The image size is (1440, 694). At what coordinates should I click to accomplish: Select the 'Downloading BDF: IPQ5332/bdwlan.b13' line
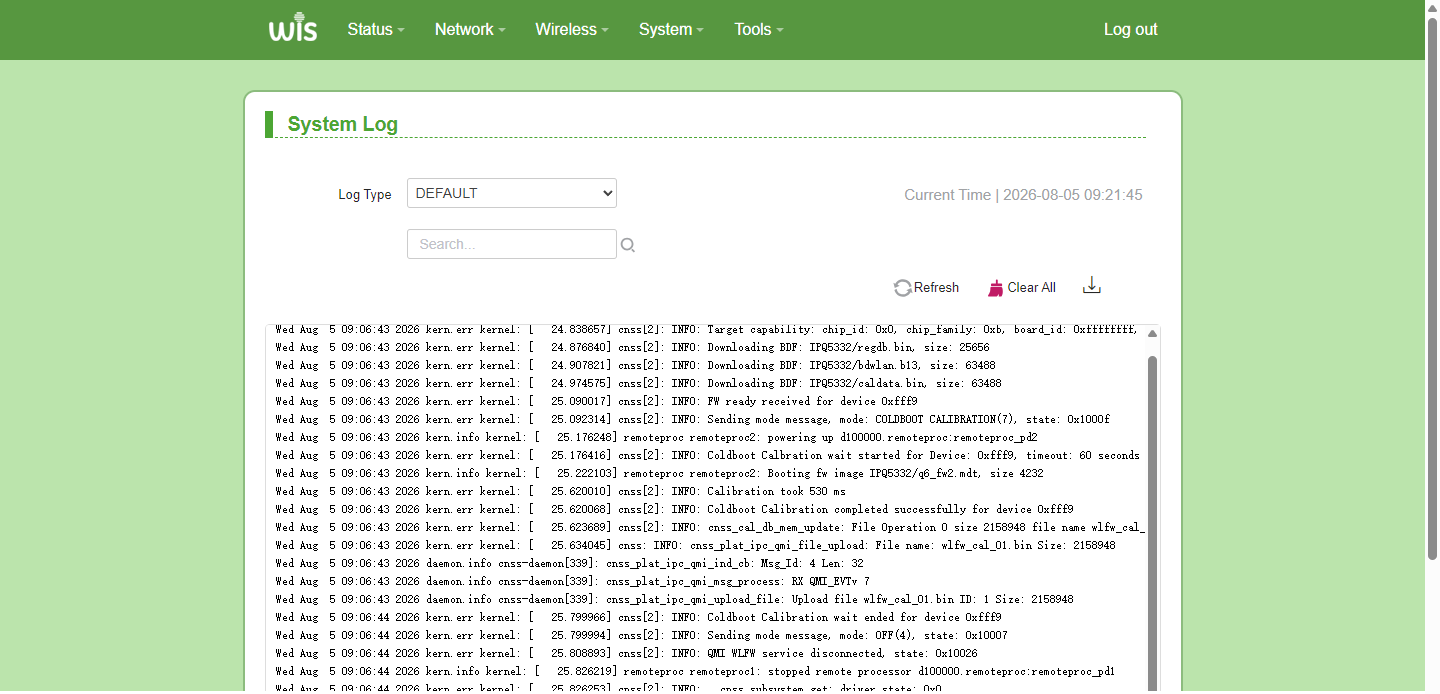coord(635,365)
